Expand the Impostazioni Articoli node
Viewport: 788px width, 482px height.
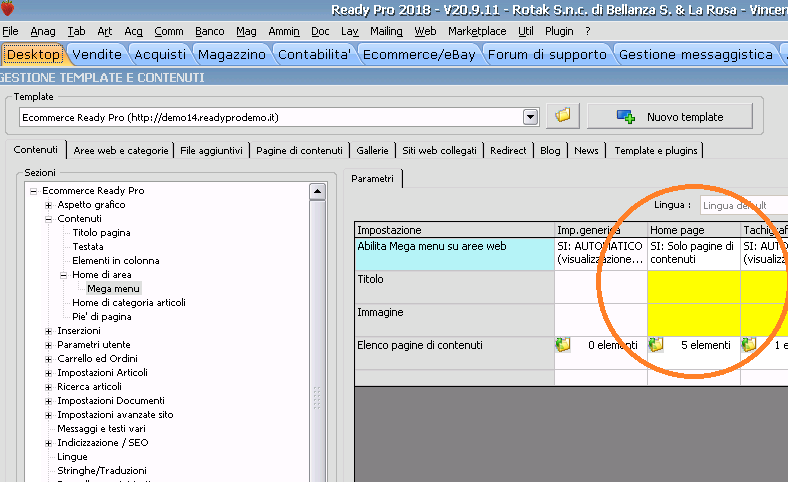point(48,373)
